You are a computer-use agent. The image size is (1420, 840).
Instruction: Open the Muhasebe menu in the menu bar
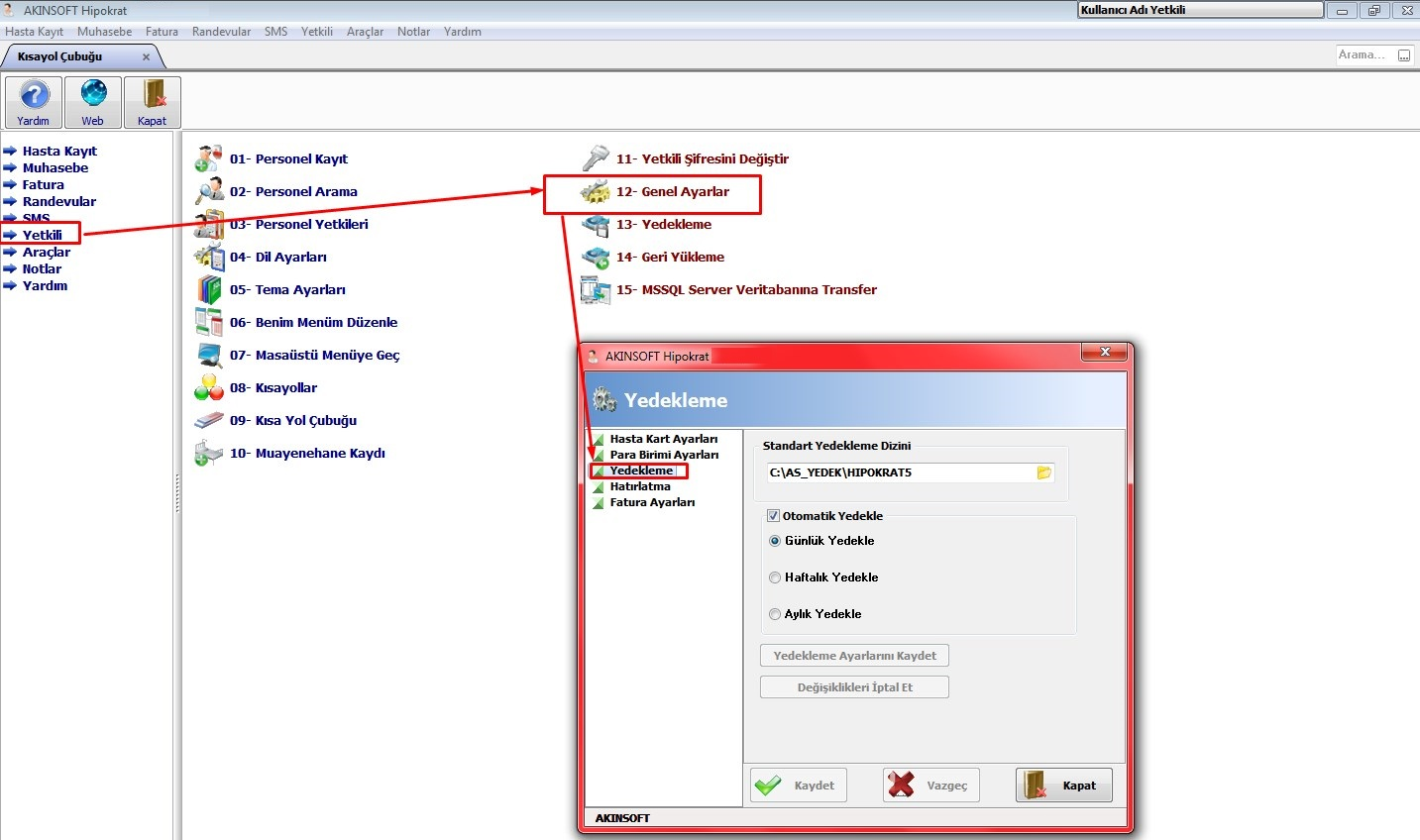(104, 32)
